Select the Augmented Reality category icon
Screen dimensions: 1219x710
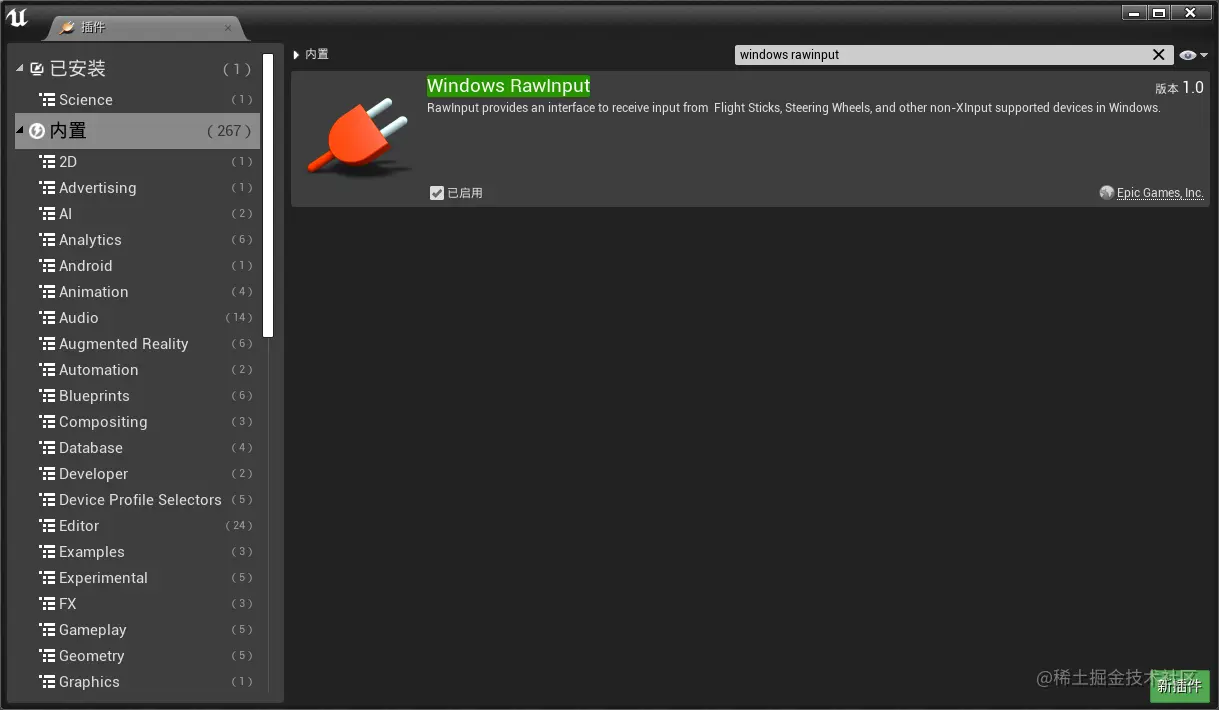pyautogui.click(x=47, y=343)
